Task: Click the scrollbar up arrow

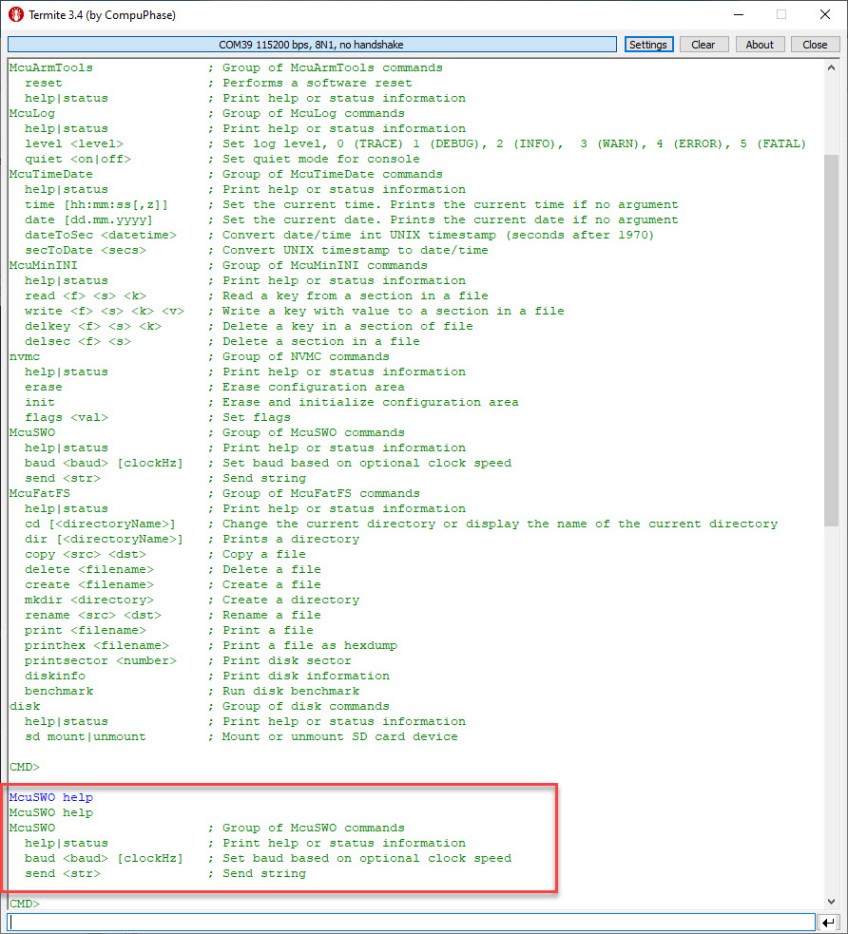Action: point(830,68)
